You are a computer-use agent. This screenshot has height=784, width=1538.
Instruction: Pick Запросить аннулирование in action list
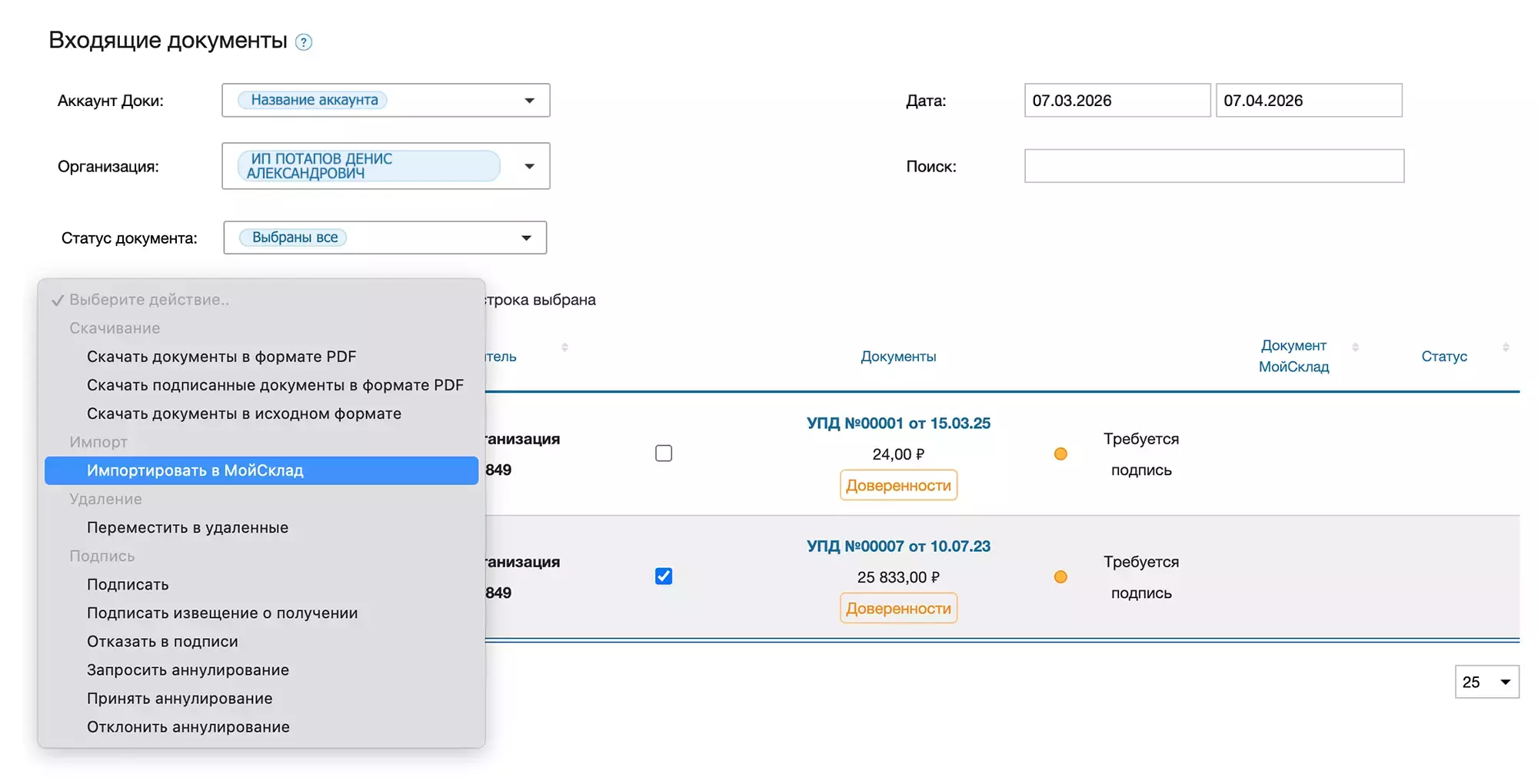pos(188,669)
